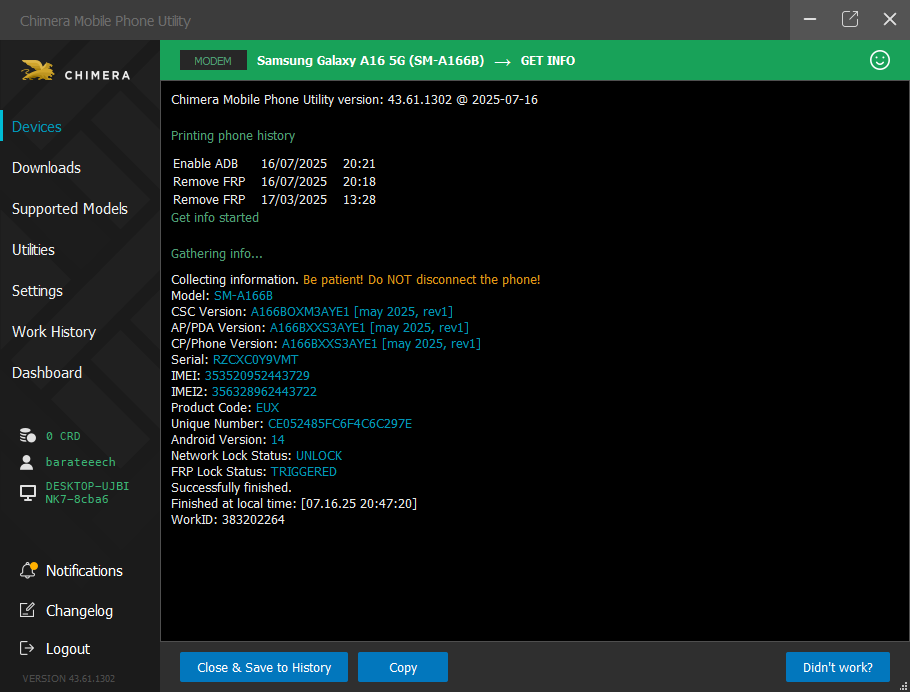Screen dimensions: 910x692
Task: Click FRP Lock Status TRIGGERED
Action: tap(304, 471)
